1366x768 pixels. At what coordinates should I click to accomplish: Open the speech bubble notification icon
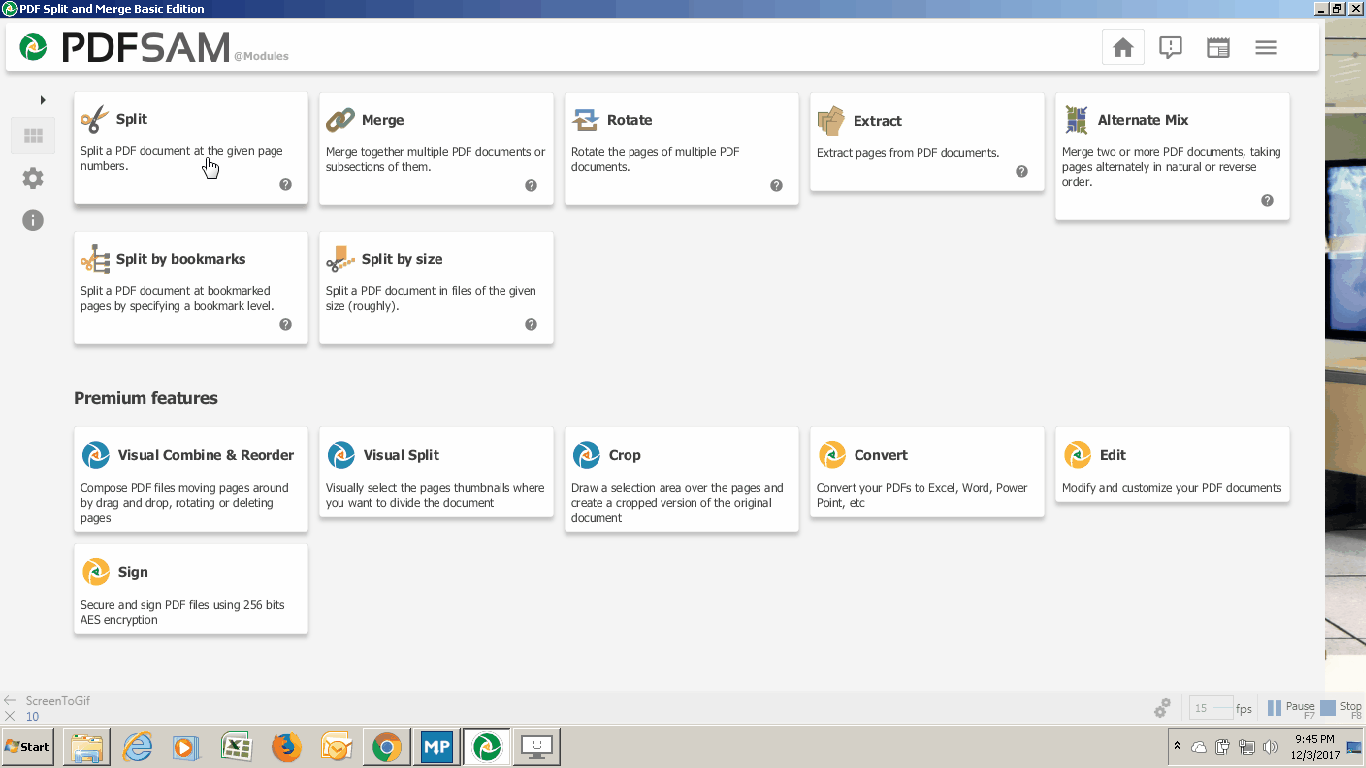pyautogui.click(x=1170, y=47)
